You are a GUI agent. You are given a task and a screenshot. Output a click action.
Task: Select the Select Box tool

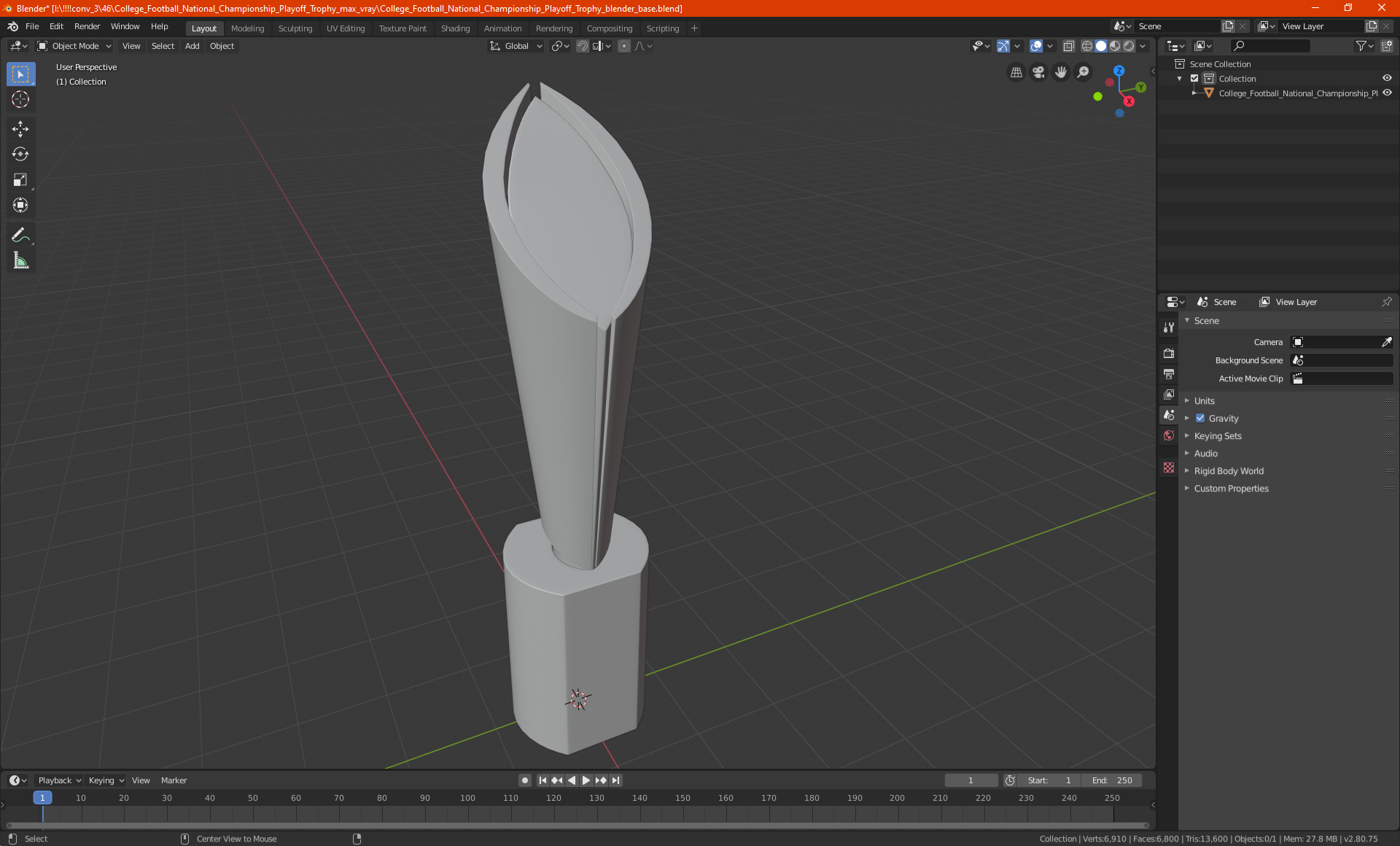tap(20, 74)
